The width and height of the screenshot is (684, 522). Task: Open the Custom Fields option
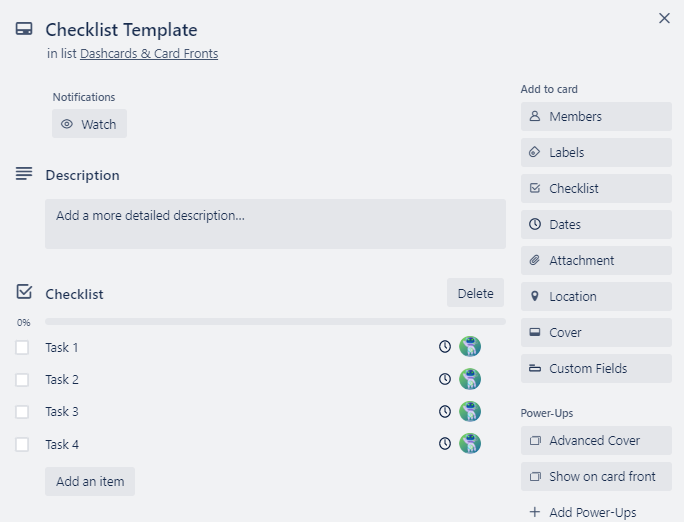tap(596, 369)
